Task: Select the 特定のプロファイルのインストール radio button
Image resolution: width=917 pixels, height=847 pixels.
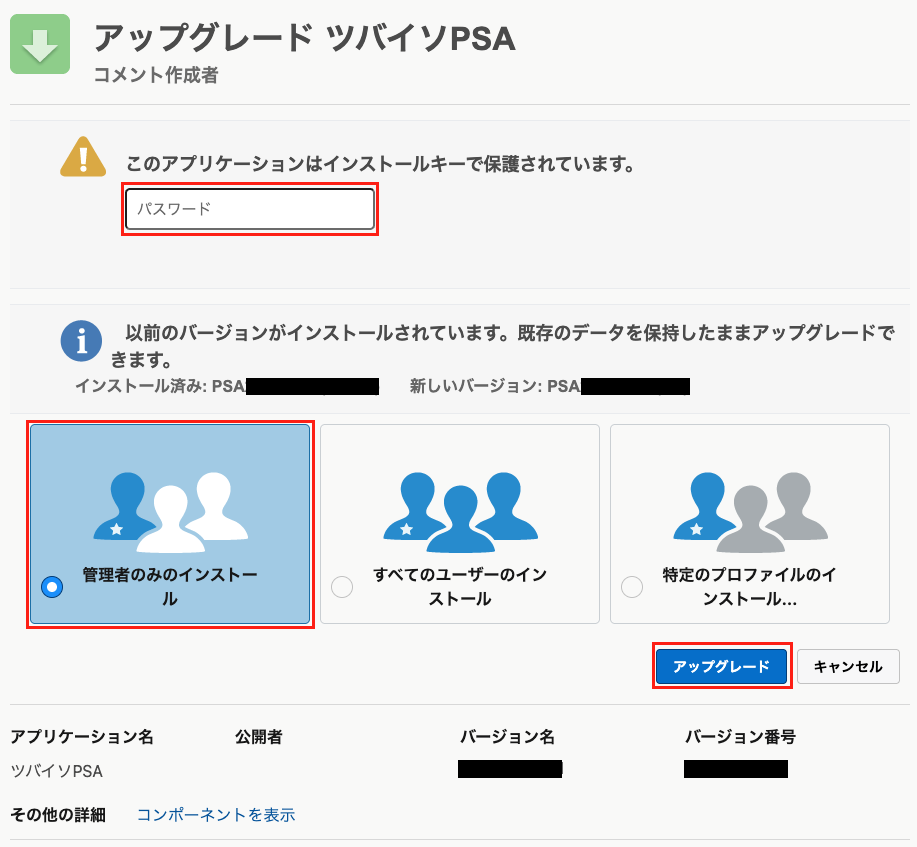Action: [632, 587]
